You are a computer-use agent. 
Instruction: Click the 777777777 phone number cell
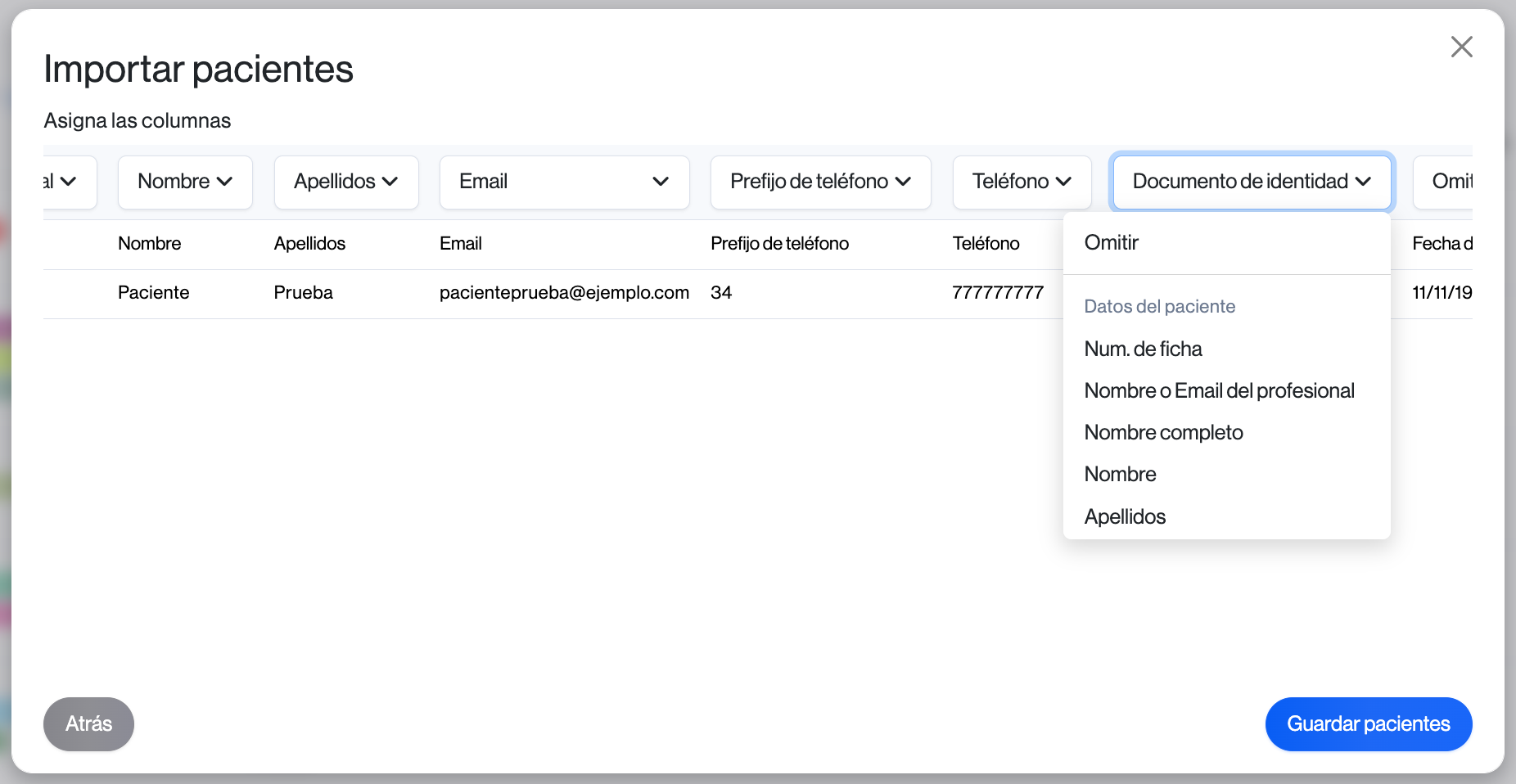(x=998, y=293)
